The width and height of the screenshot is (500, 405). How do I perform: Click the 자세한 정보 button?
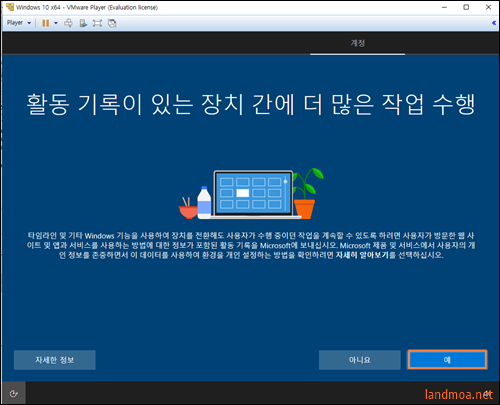pos(55,360)
